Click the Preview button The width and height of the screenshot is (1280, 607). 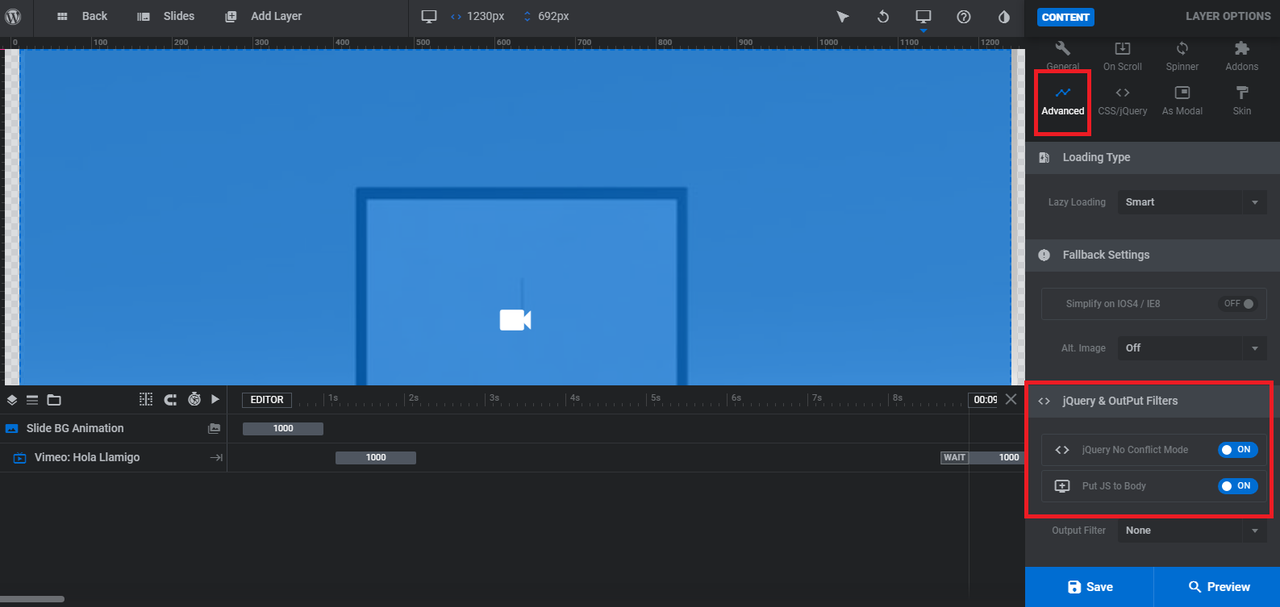1217,587
